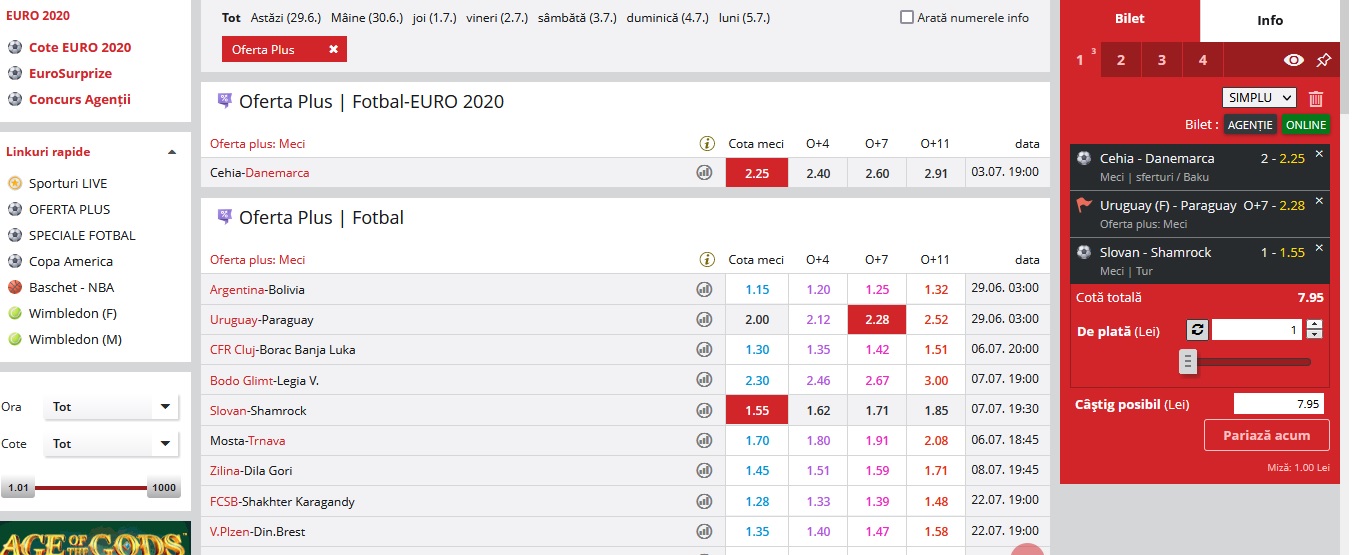Open the Cote filter dropdown
Viewport: 1356px width, 555px height.
point(112,444)
